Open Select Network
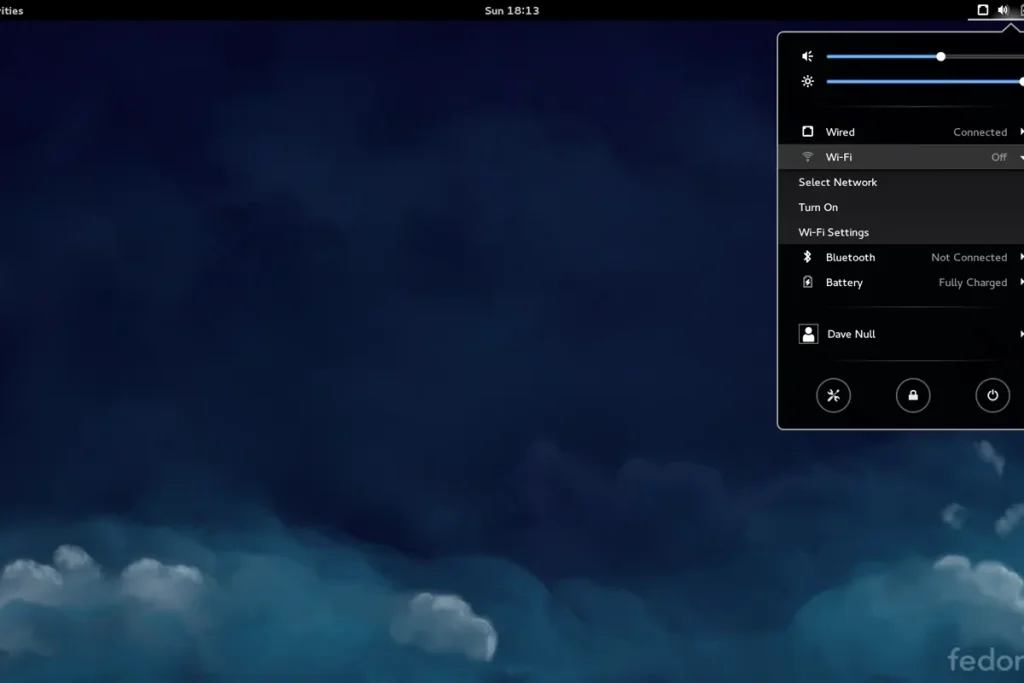Screen dimensions: 1024x683 pyautogui.click(x=837, y=182)
